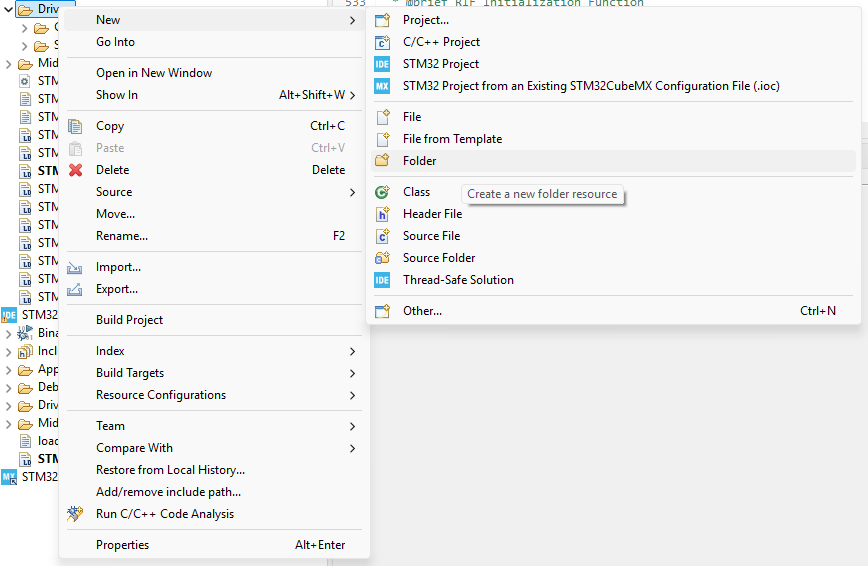
Task: Click the Header File icon
Action: (383, 214)
